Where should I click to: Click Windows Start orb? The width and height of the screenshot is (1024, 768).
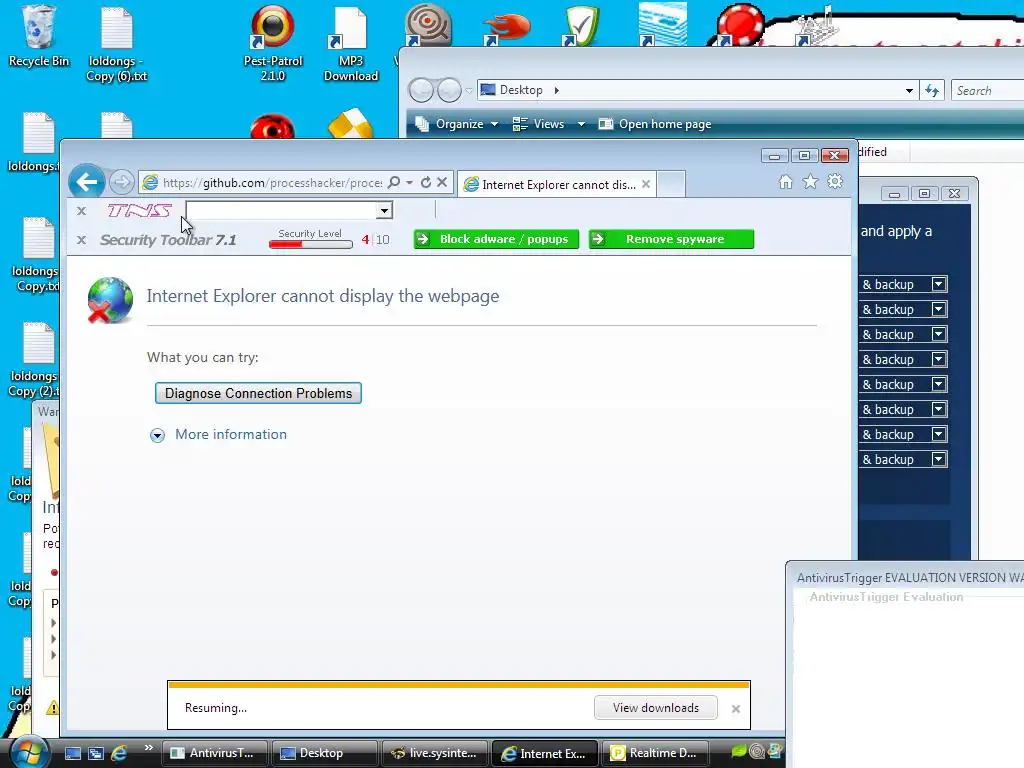[29, 753]
